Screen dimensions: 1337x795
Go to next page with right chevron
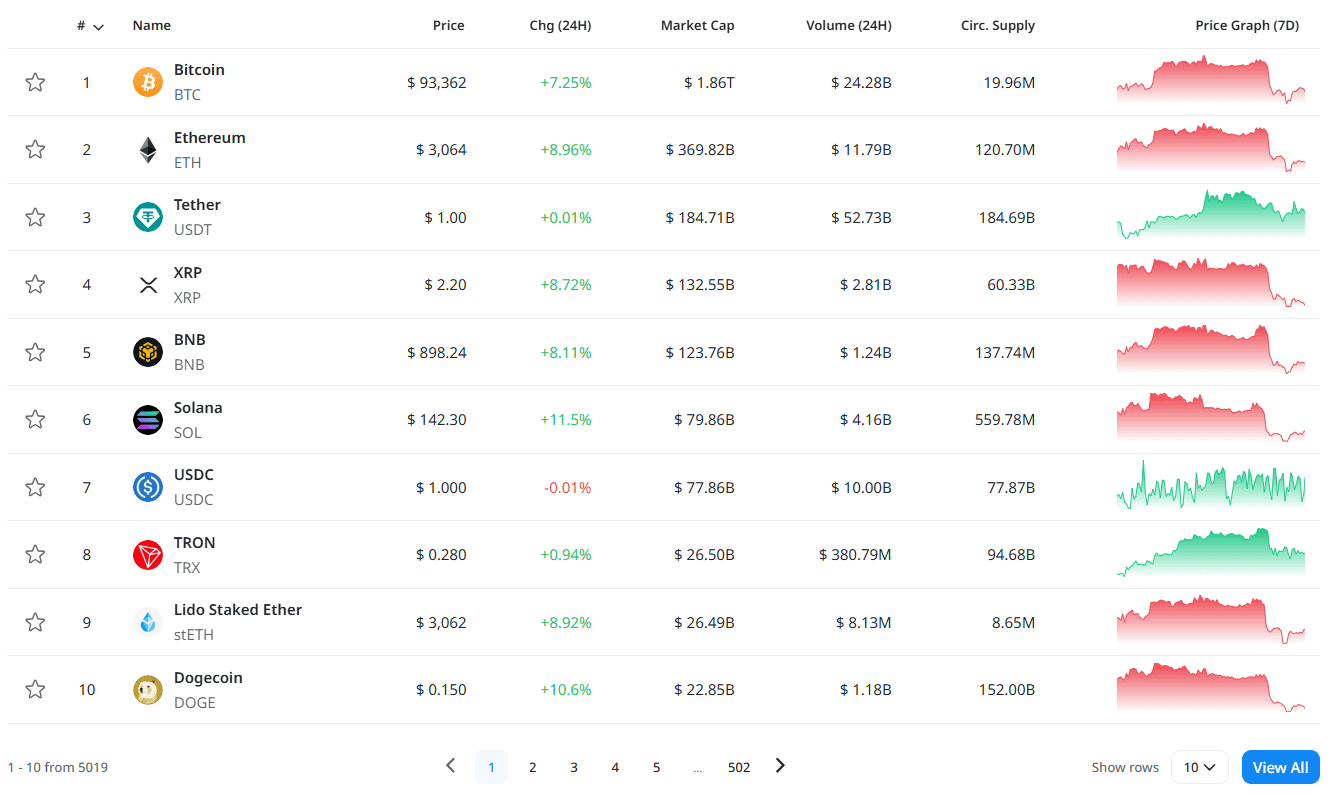coord(780,766)
